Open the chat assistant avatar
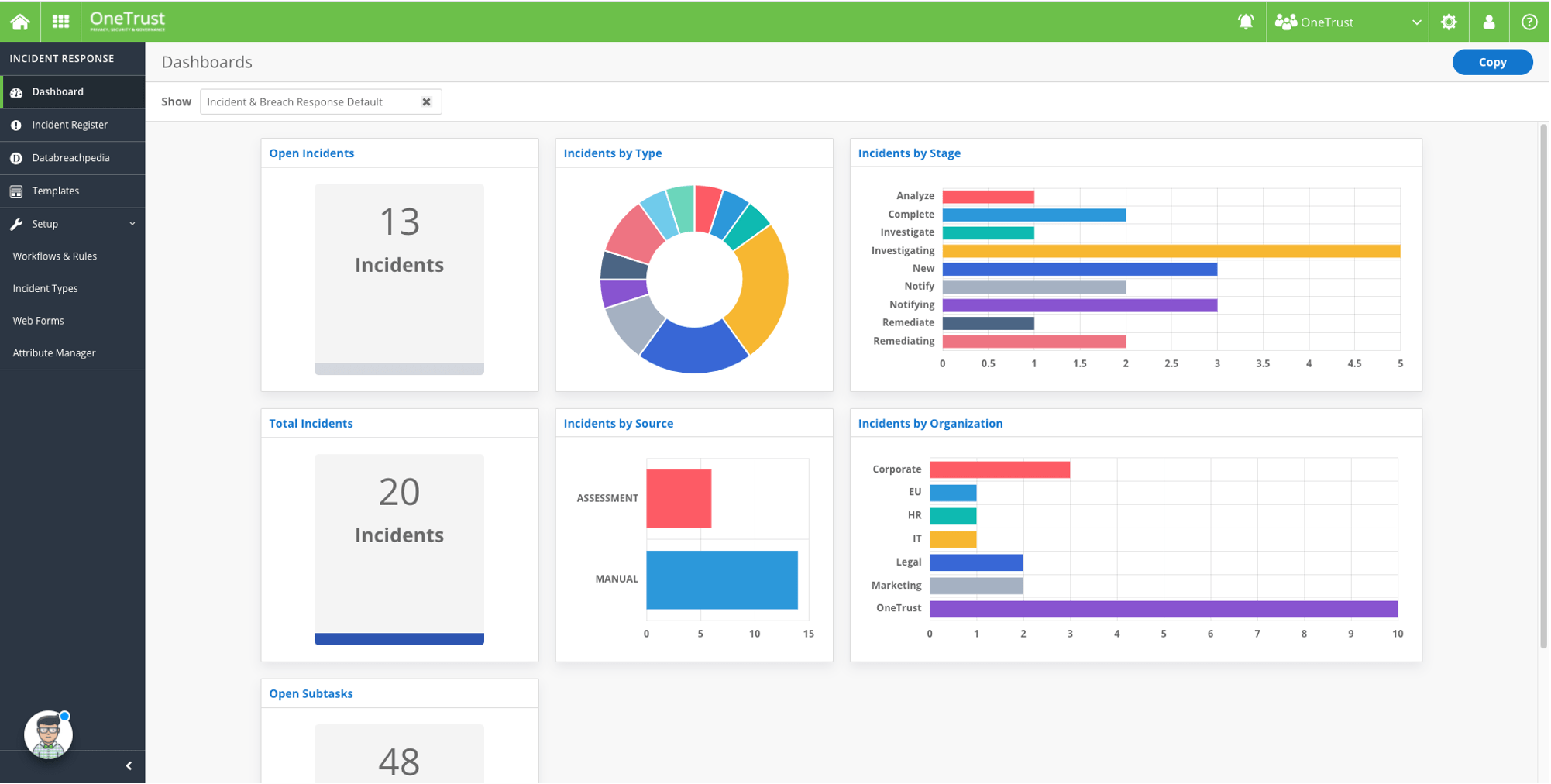 (48, 735)
